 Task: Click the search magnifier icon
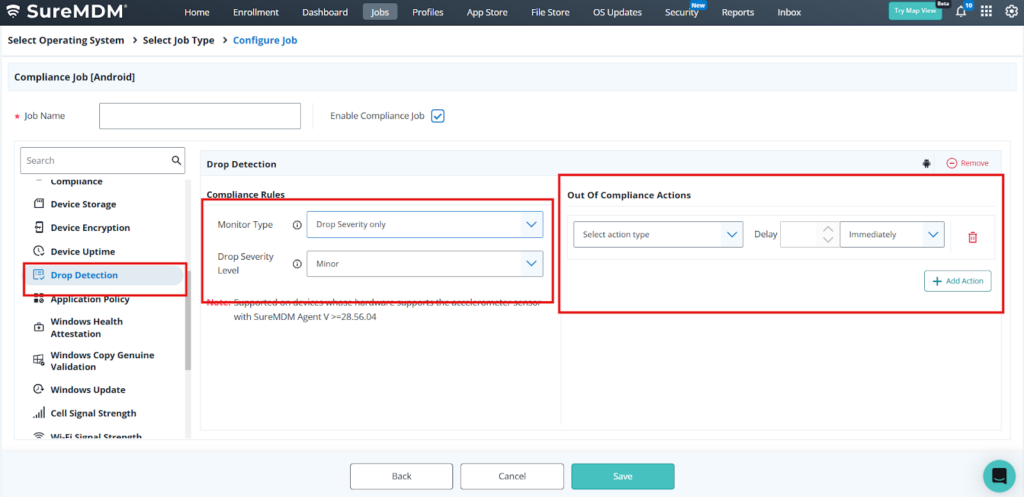tap(177, 160)
